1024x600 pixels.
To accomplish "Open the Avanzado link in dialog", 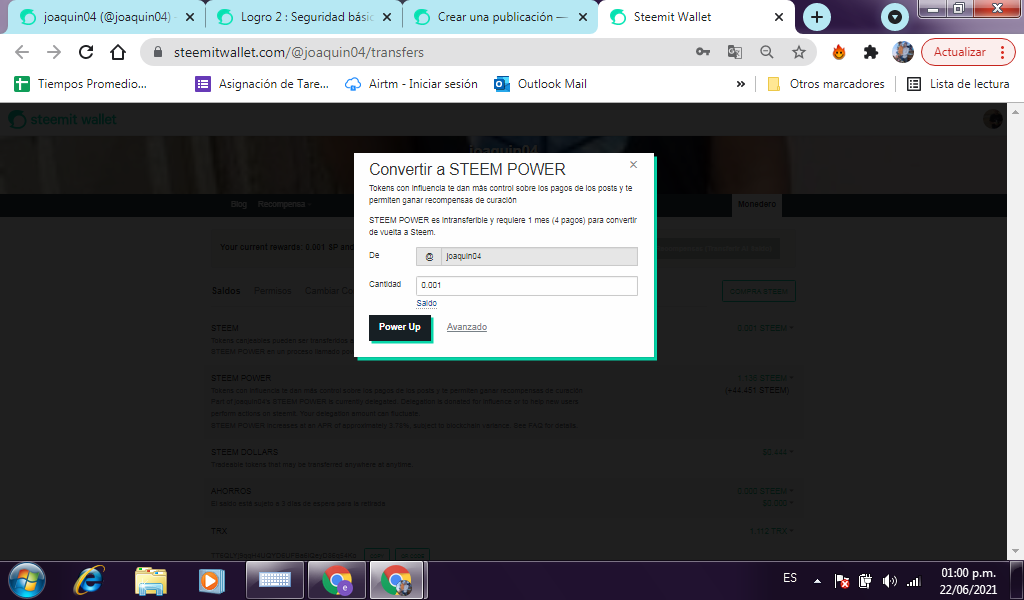I will point(466,327).
